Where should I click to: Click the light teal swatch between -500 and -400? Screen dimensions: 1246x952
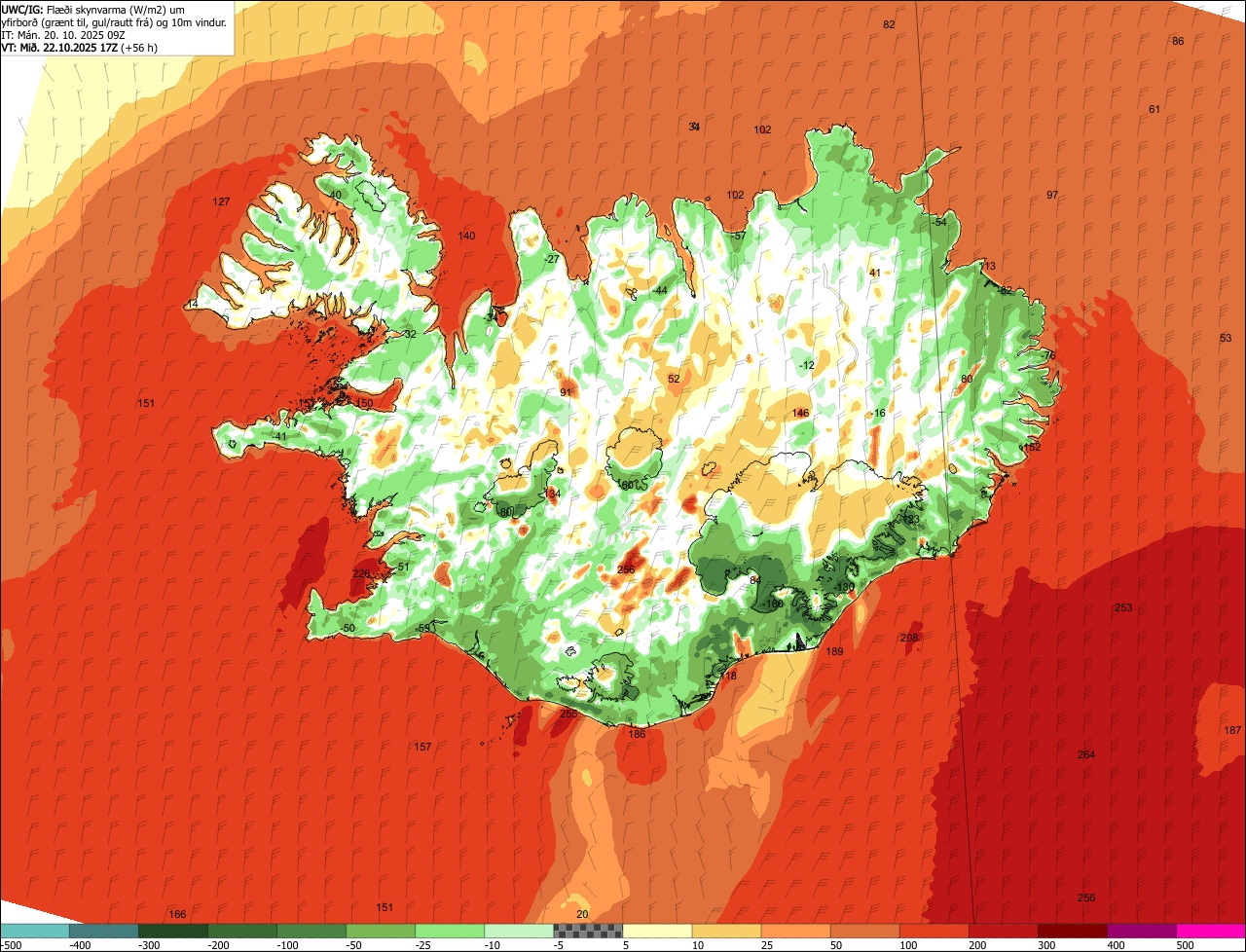pos(34,931)
